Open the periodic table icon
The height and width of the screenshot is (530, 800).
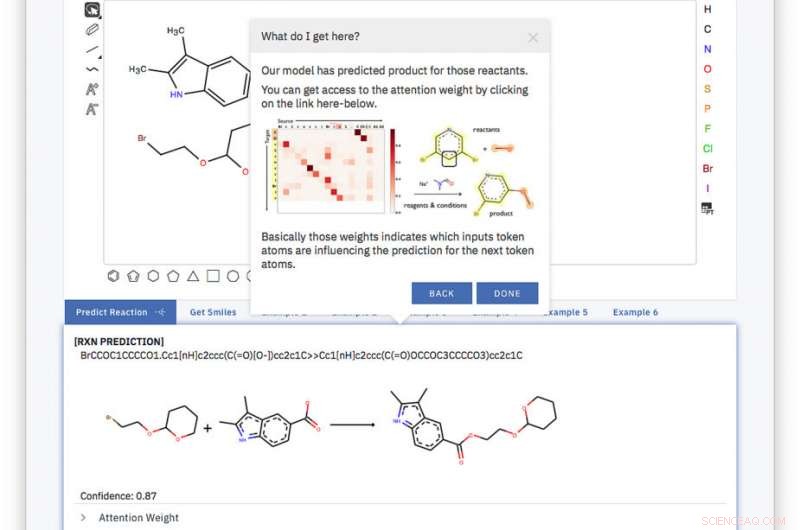click(x=707, y=208)
